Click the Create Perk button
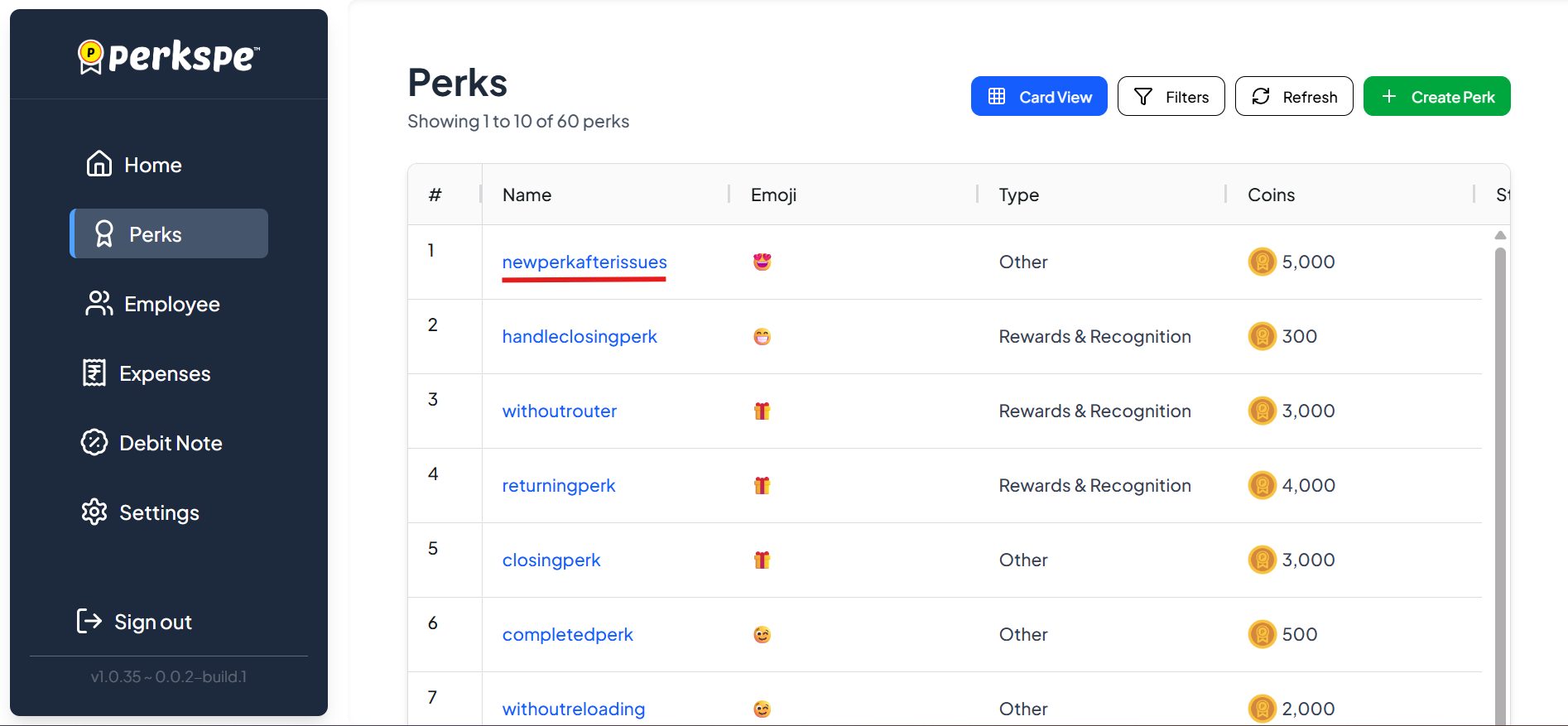The image size is (1568, 726). click(1436, 97)
